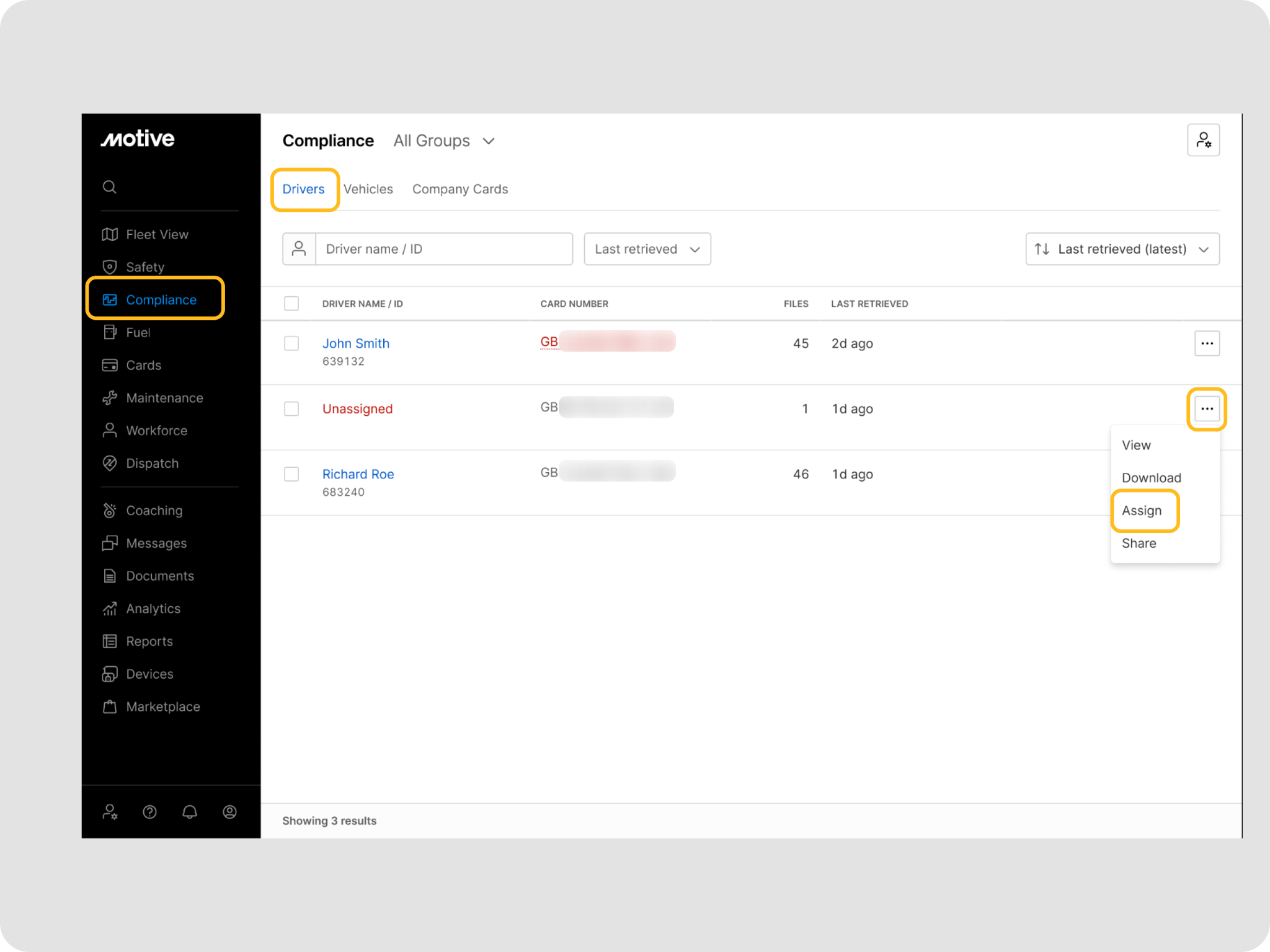Viewport: 1270px width, 952px height.
Task: Open the notifications bell icon
Action: click(x=190, y=812)
